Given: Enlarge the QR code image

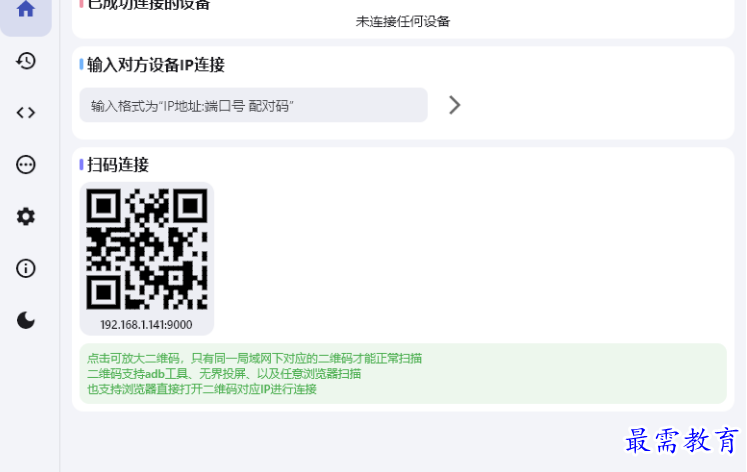Looking at the screenshot, I should pos(147,249).
